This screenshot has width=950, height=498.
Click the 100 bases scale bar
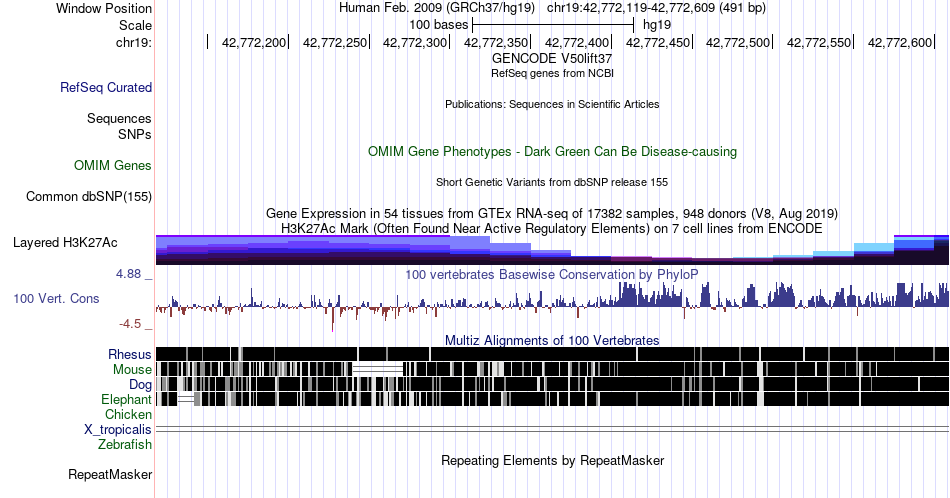click(x=553, y=25)
